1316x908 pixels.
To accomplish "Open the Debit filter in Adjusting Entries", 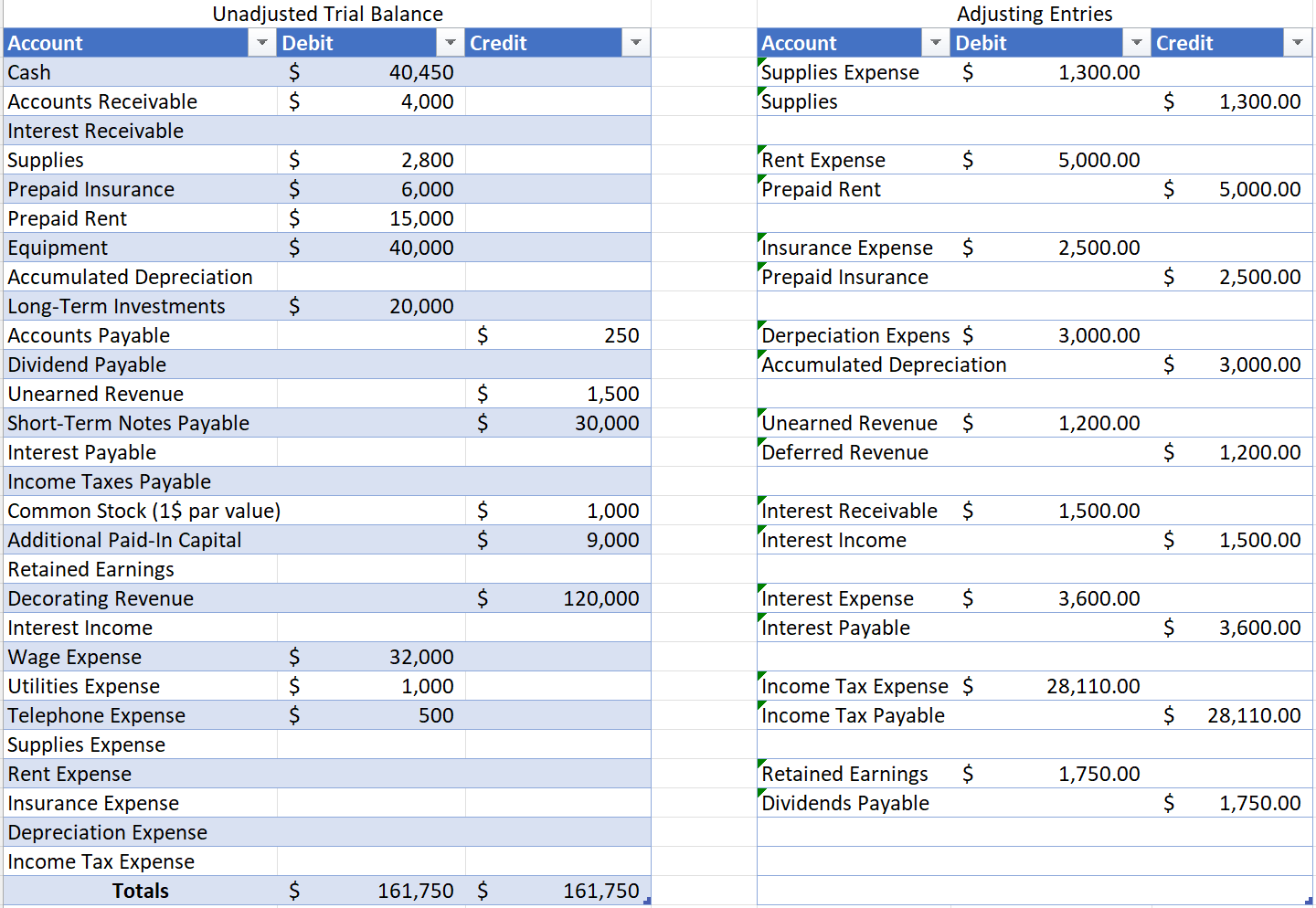I will coord(1136,42).
